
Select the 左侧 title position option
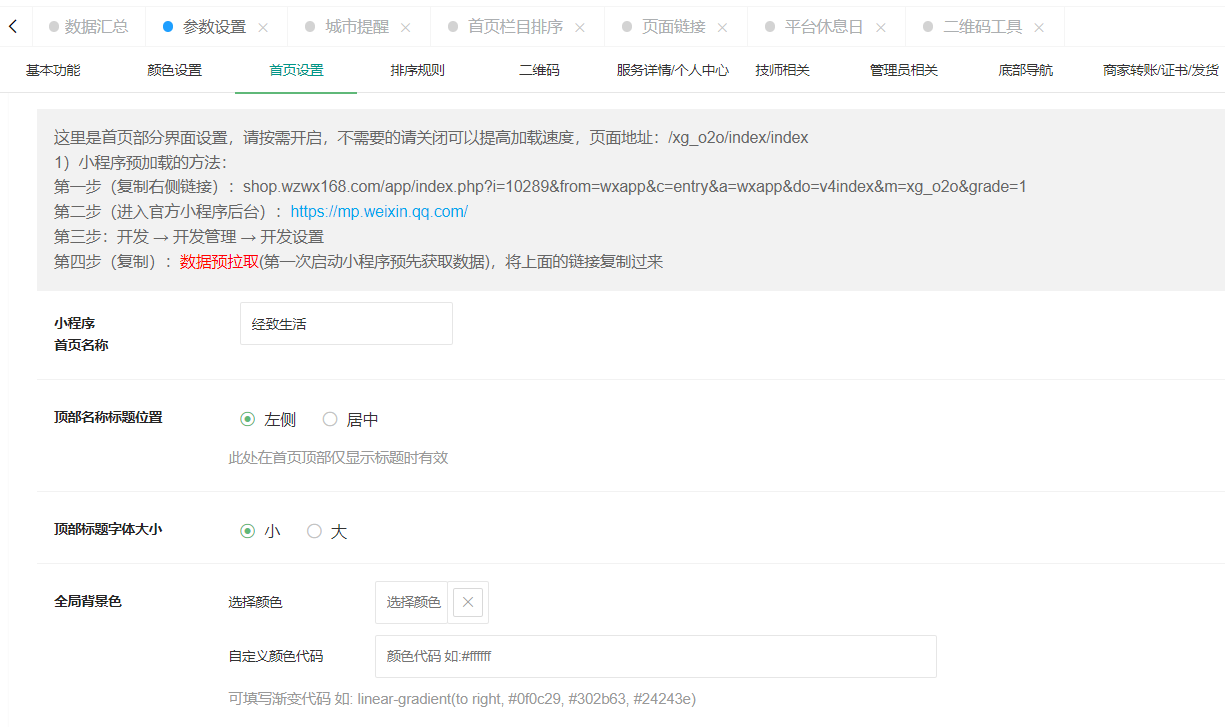247,419
